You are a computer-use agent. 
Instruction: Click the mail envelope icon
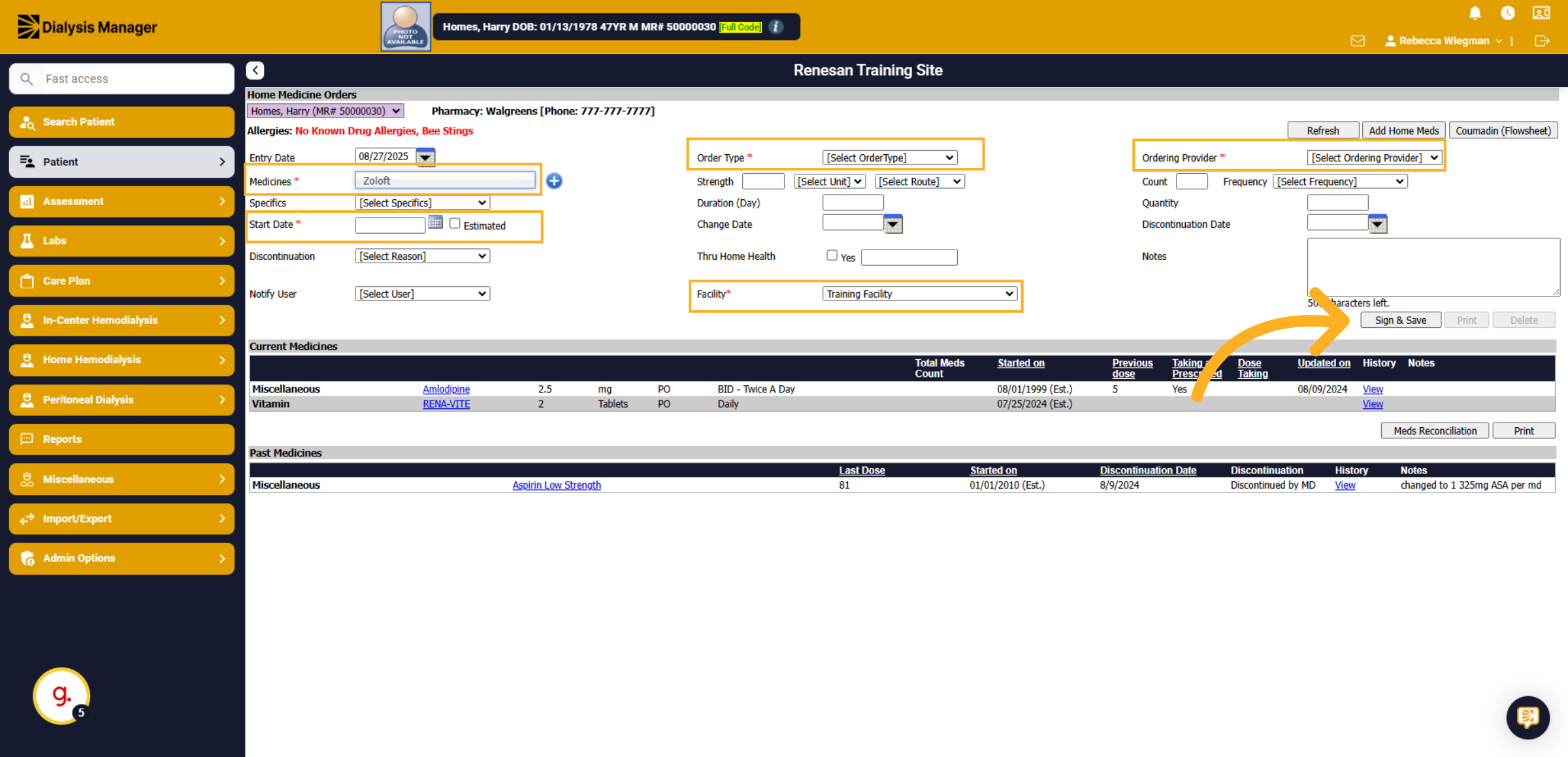pyautogui.click(x=1358, y=41)
